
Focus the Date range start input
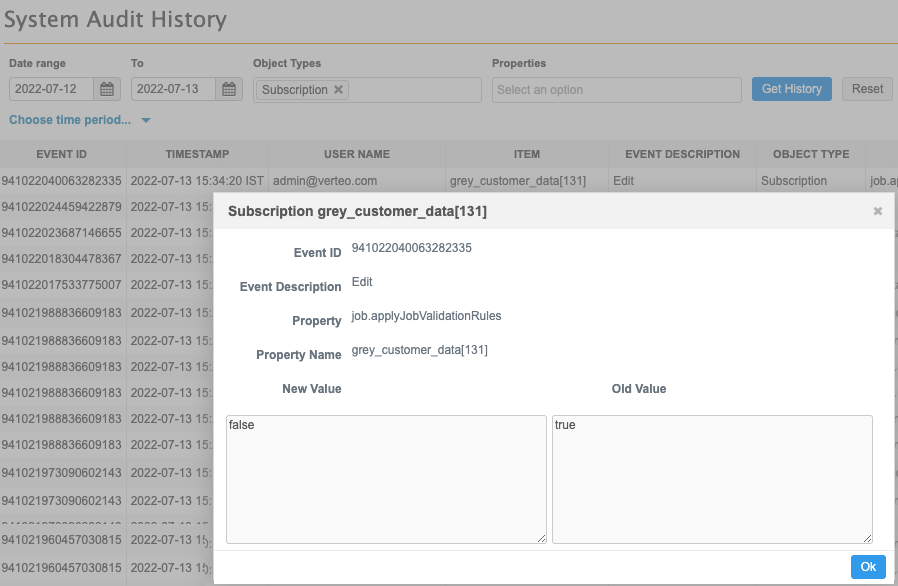pyautogui.click(x=52, y=90)
